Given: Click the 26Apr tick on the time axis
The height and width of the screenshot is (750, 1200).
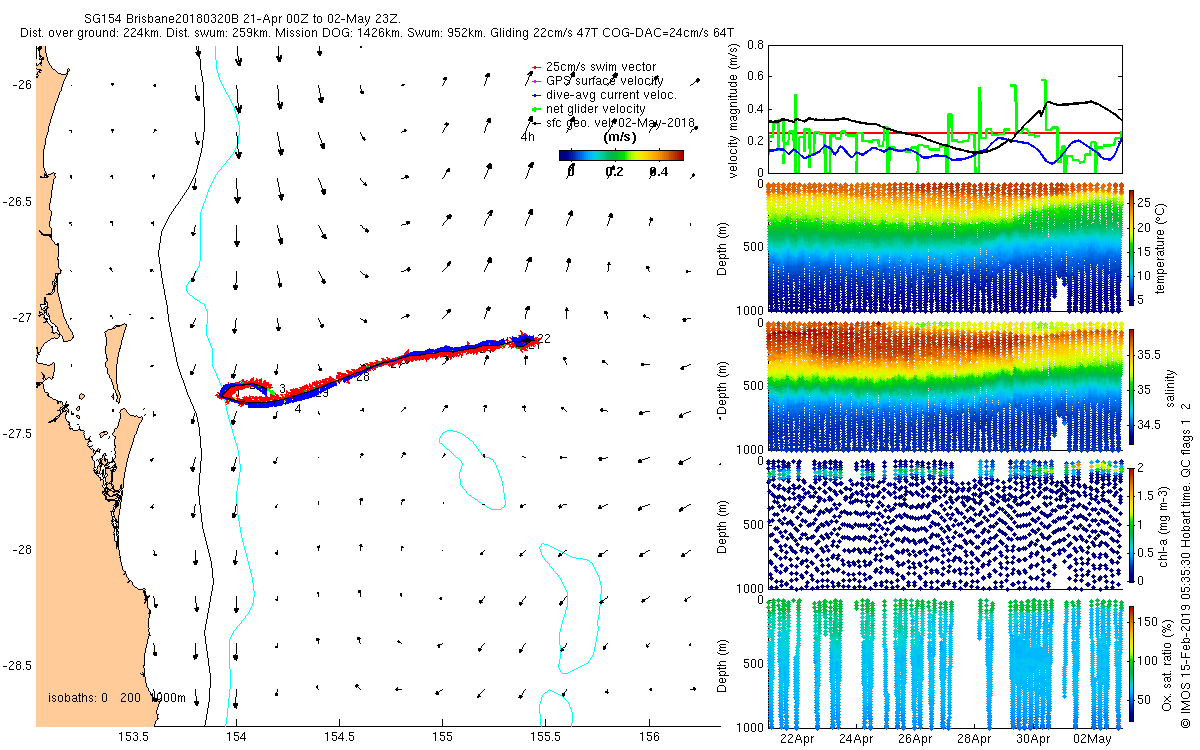Looking at the screenshot, I should click(x=915, y=740).
